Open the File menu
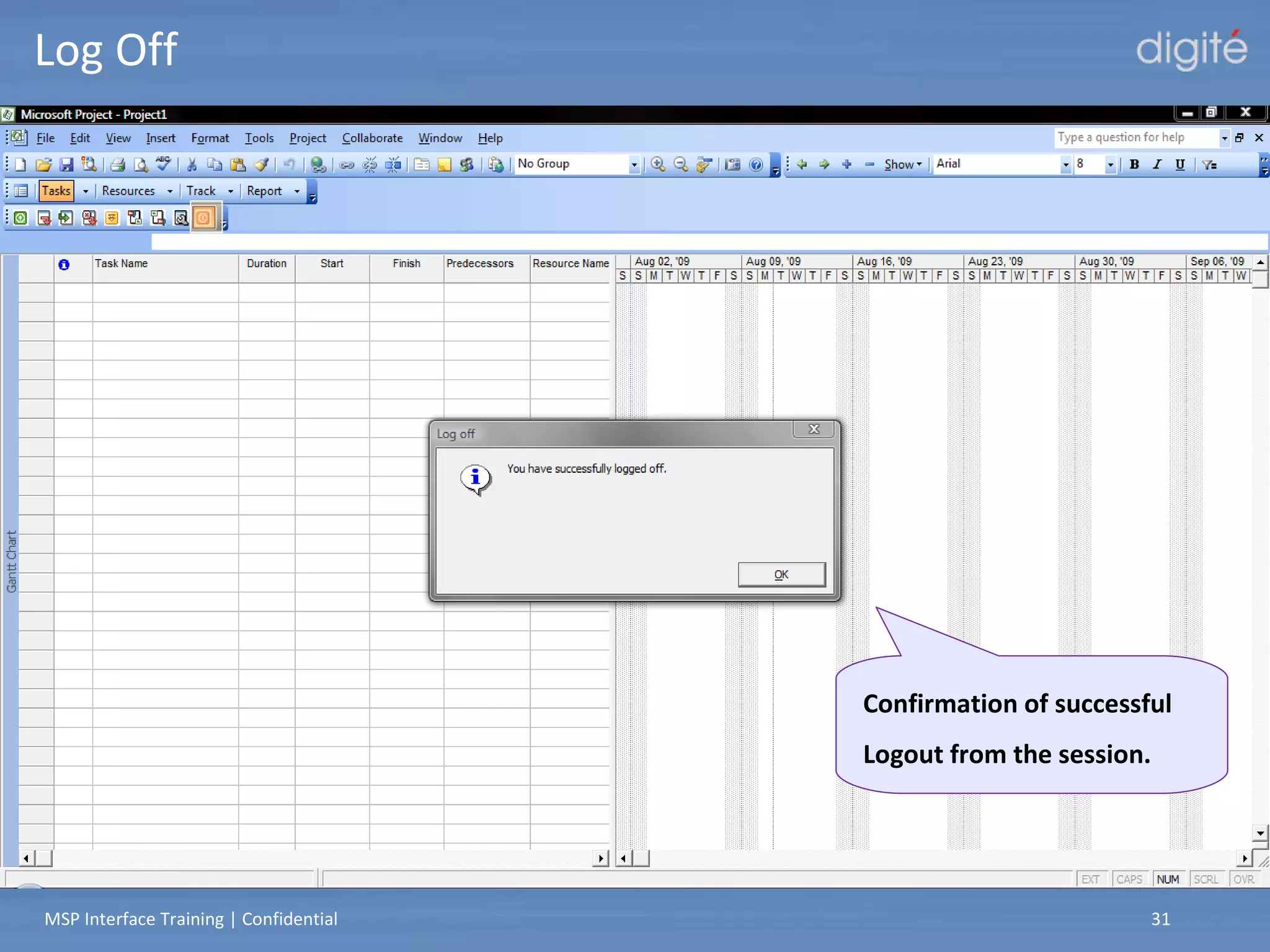The width and height of the screenshot is (1270, 952). (45, 138)
